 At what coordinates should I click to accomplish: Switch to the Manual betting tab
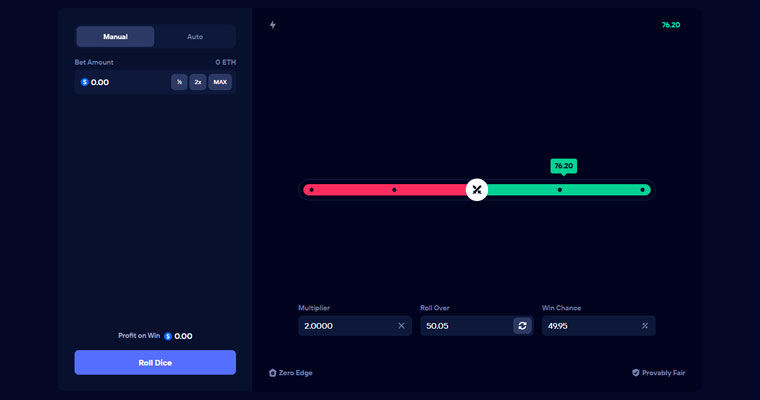pos(115,36)
